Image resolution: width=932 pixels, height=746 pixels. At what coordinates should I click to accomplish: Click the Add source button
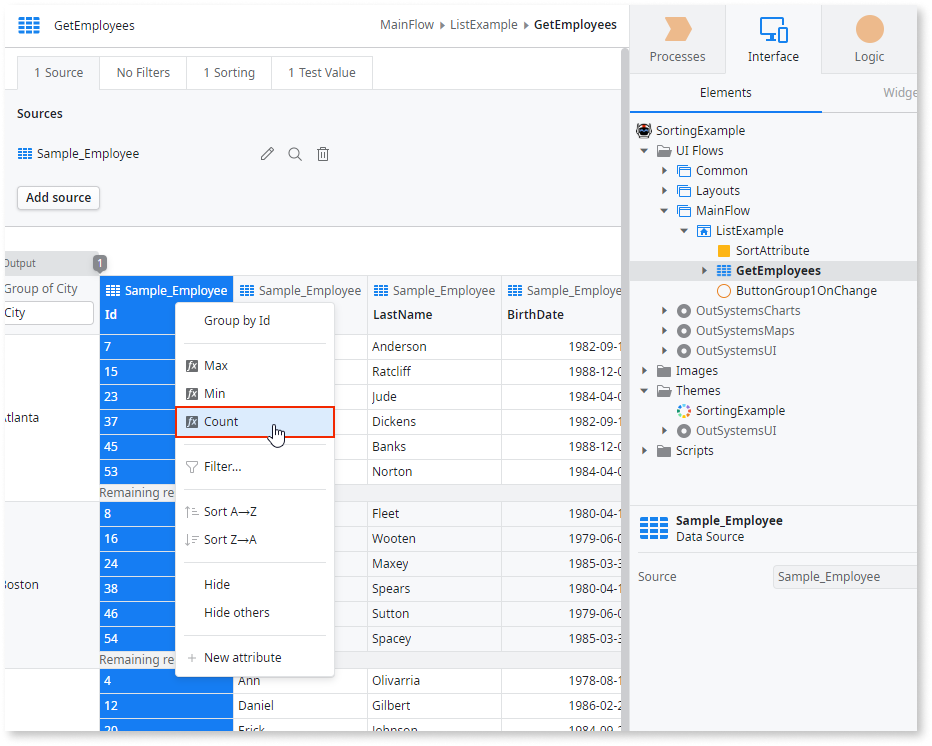[x=58, y=198]
